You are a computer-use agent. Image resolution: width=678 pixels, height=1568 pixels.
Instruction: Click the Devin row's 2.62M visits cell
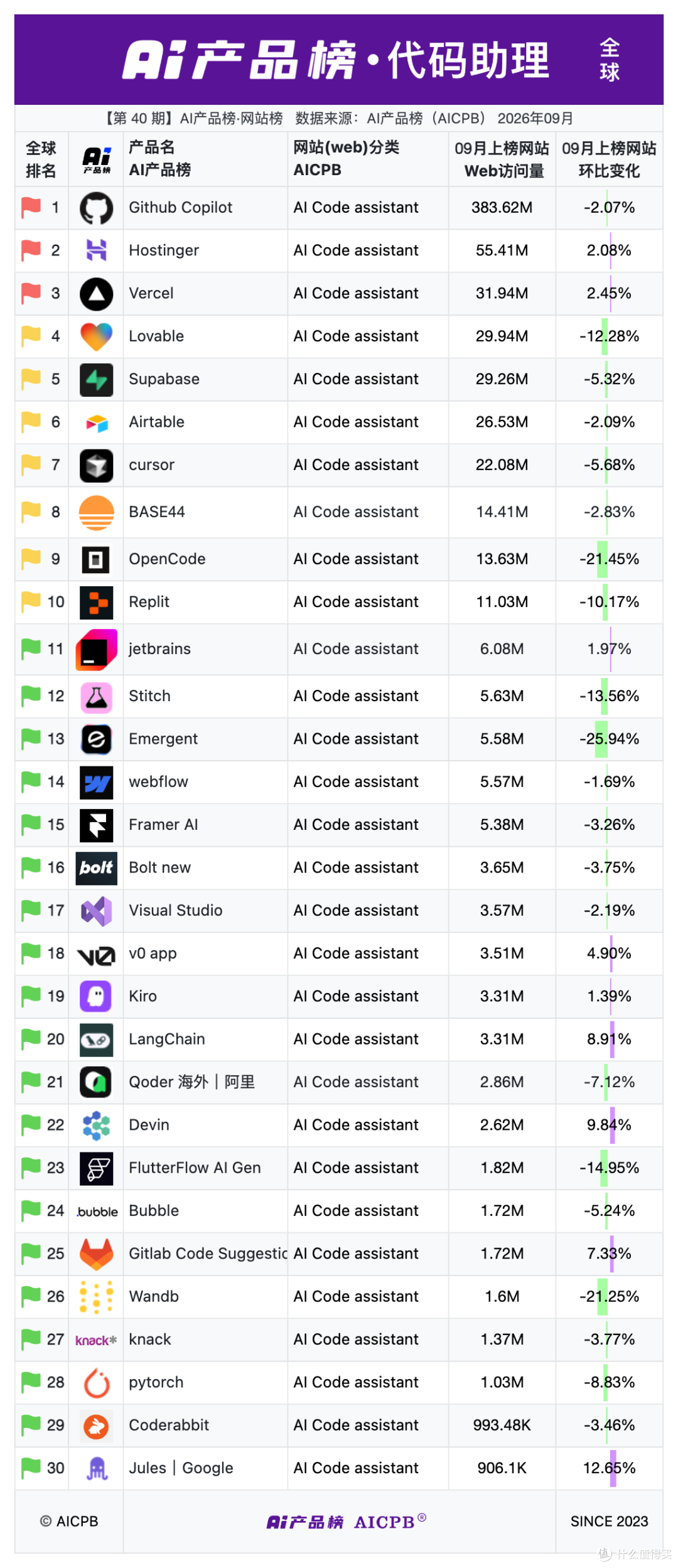pyautogui.click(x=502, y=1125)
